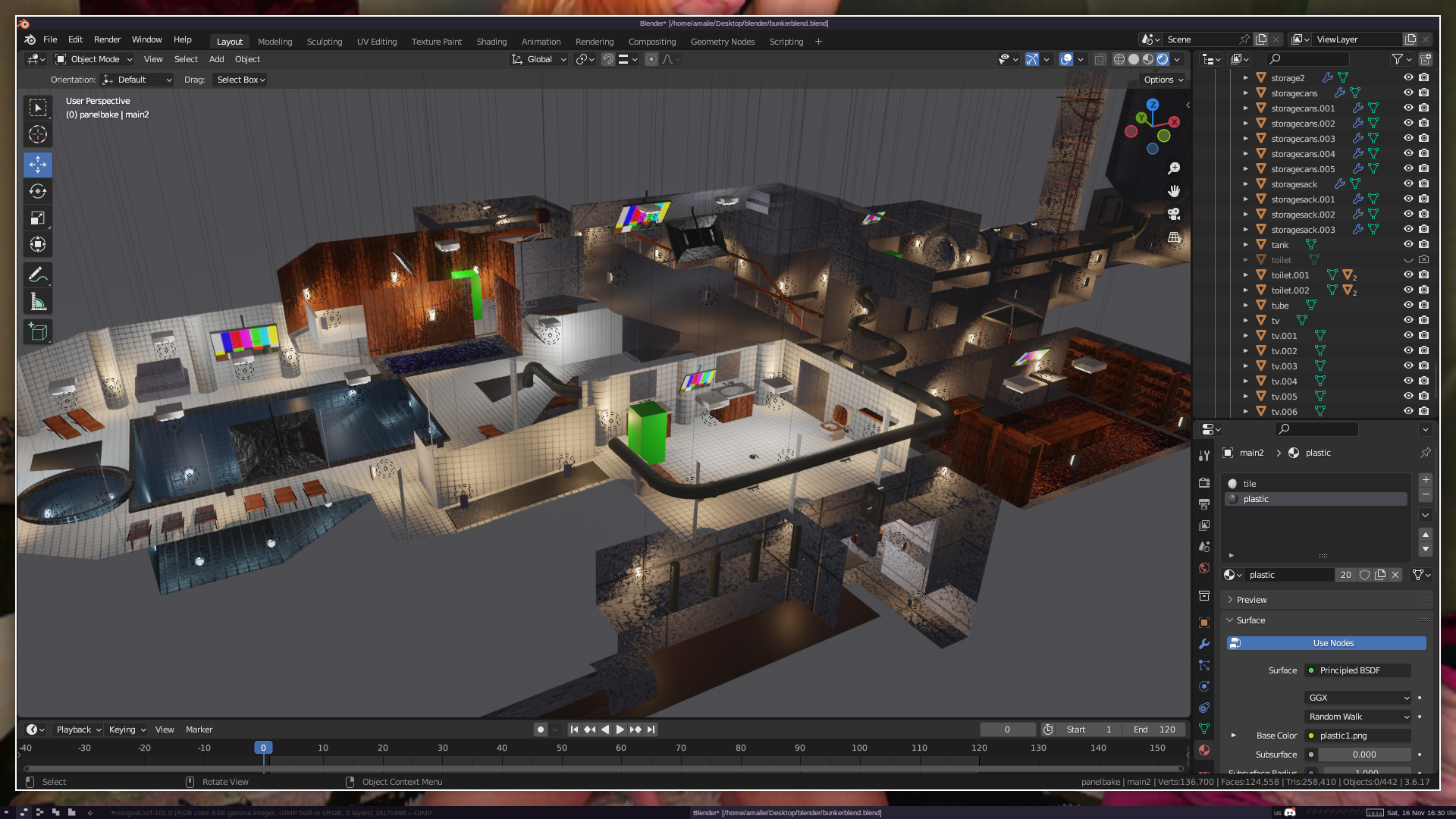Image resolution: width=1456 pixels, height=819 pixels.
Task: Expand the Preview panel
Action: pyautogui.click(x=1251, y=600)
